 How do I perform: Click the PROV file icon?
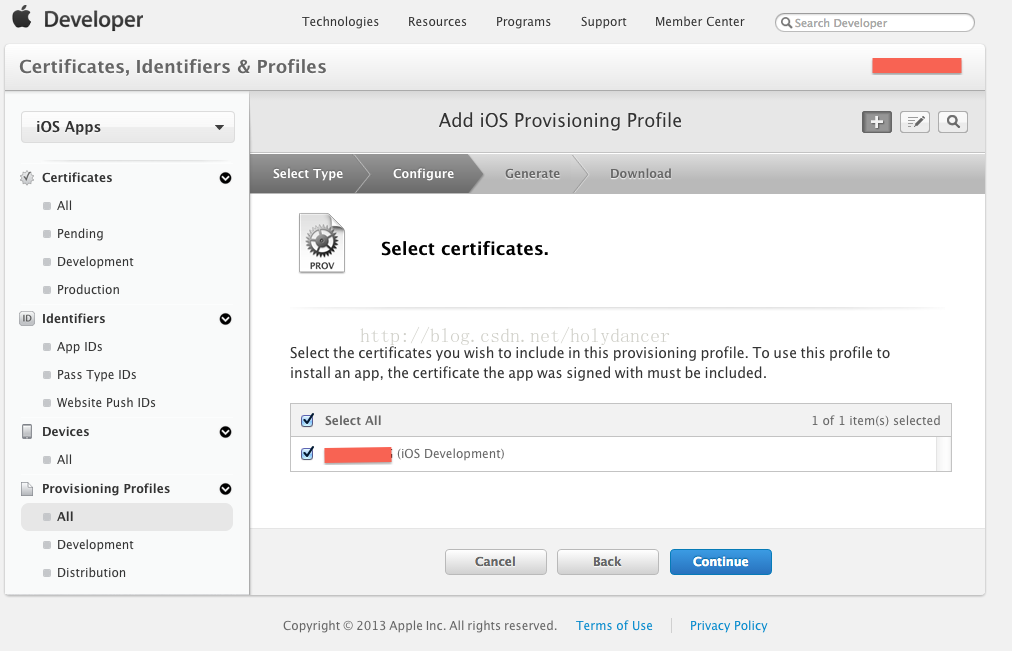tap(321, 243)
